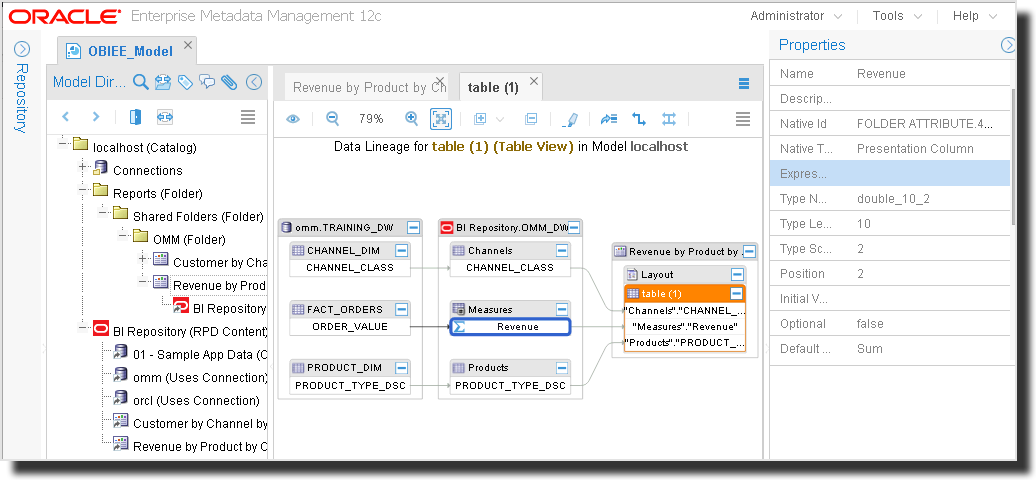Open the Tools menu
Image resolution: width=1036 pixels, height=480 pixels.
(897, 16)
